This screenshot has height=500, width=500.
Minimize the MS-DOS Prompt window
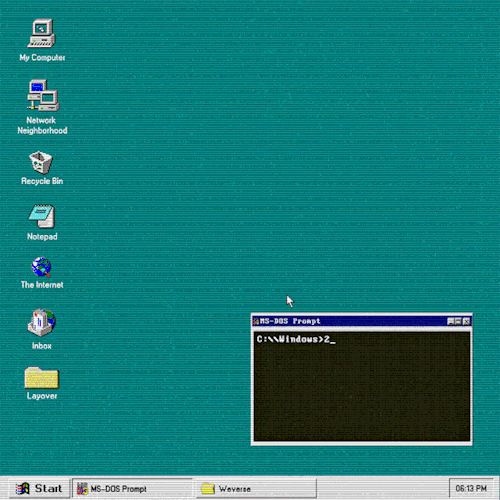click(x=450, y=321)
